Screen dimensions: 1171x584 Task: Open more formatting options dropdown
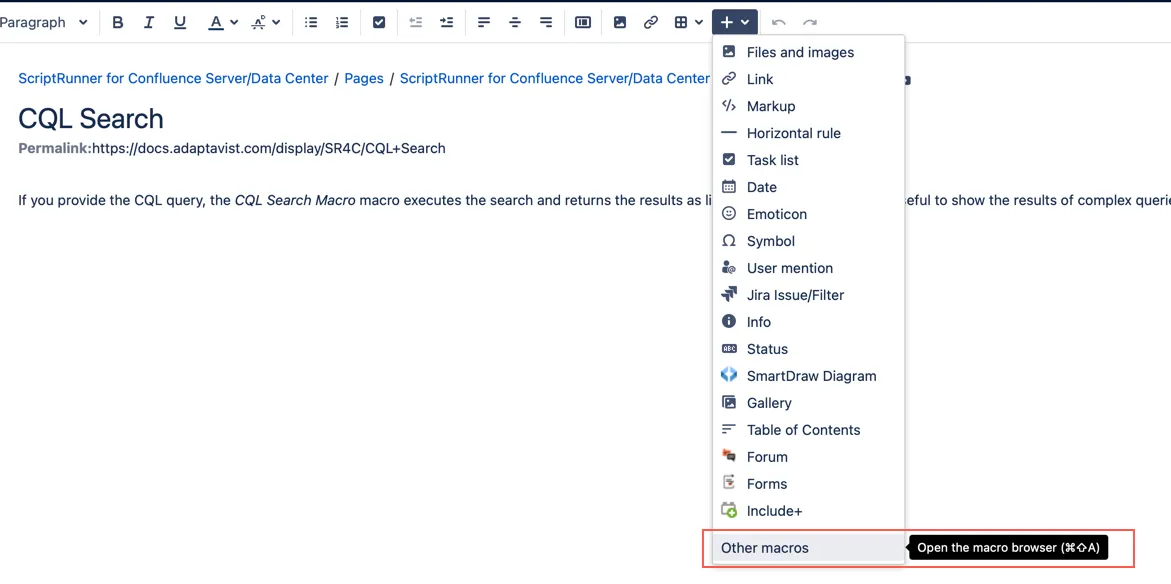[266, 22]
